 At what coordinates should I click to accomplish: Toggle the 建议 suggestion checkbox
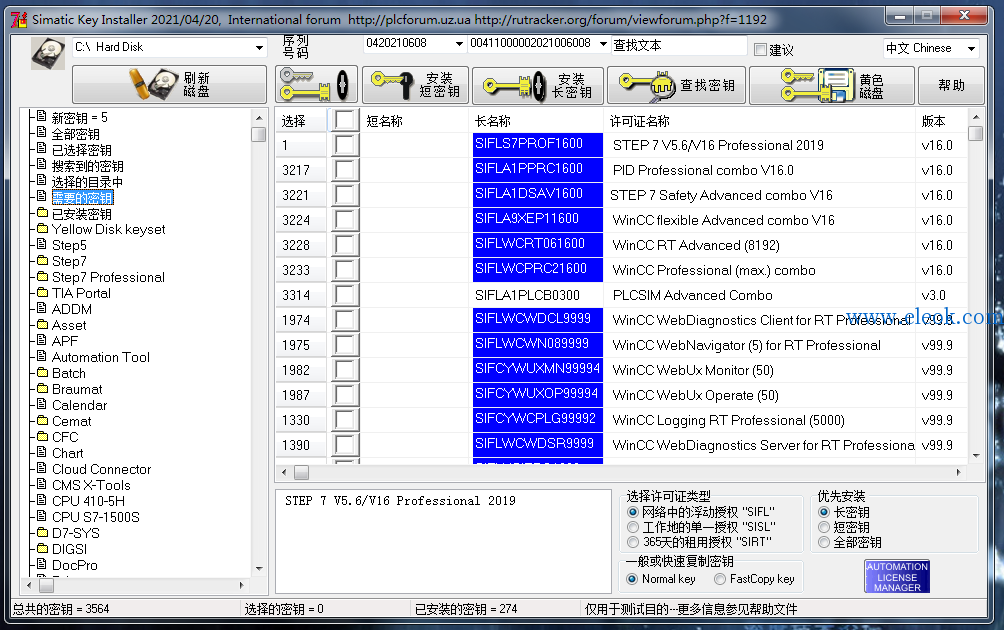pyautogui.click(x=761, y=49)
